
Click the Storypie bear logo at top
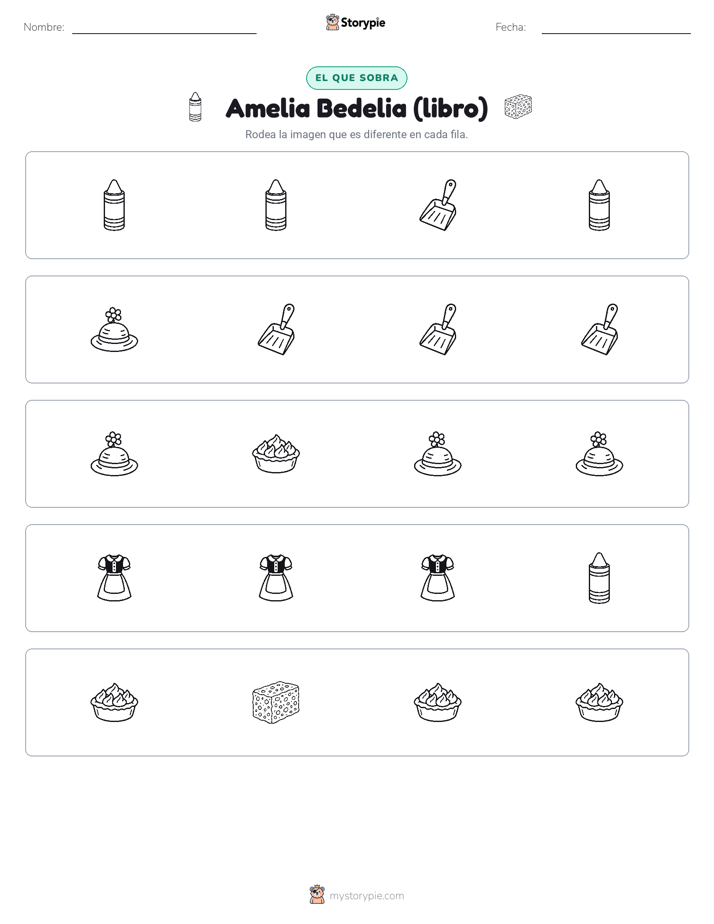point(332,22)
